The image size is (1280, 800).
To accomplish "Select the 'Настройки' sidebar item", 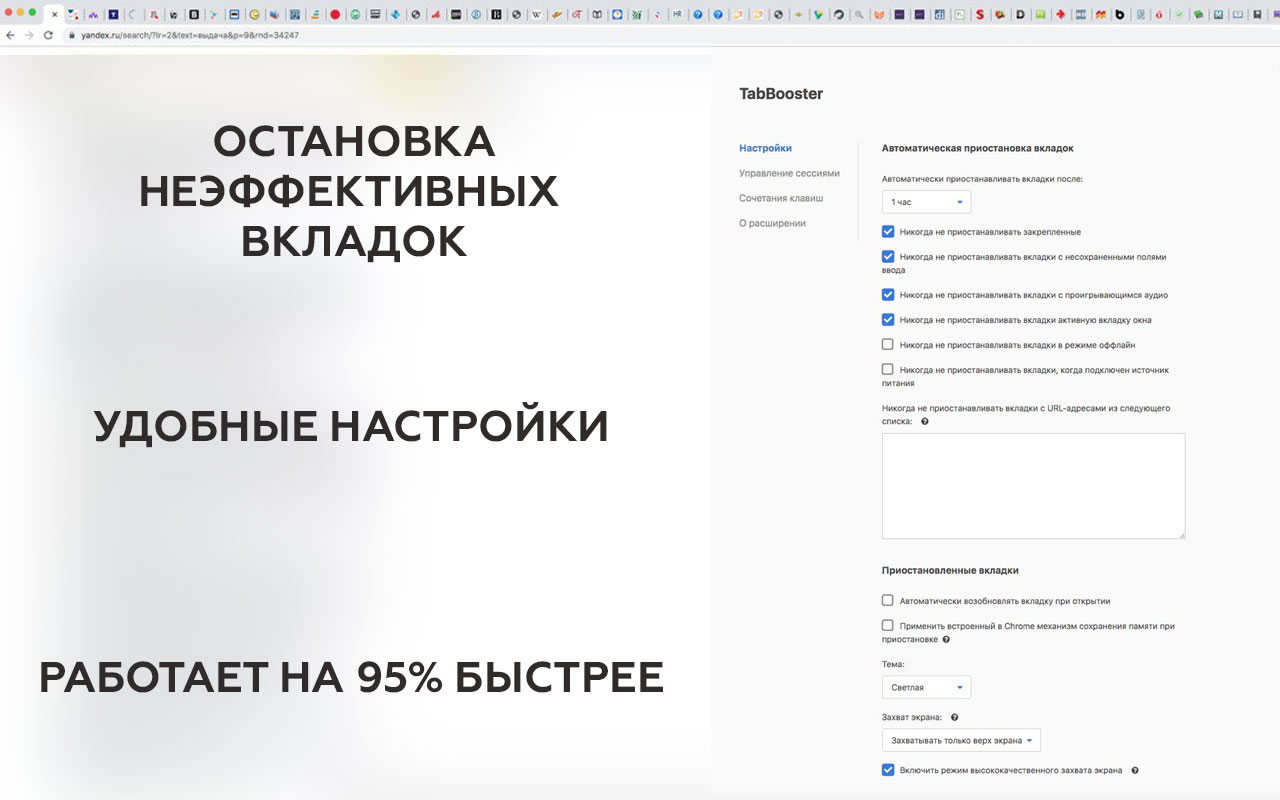I will pos(765,148).
